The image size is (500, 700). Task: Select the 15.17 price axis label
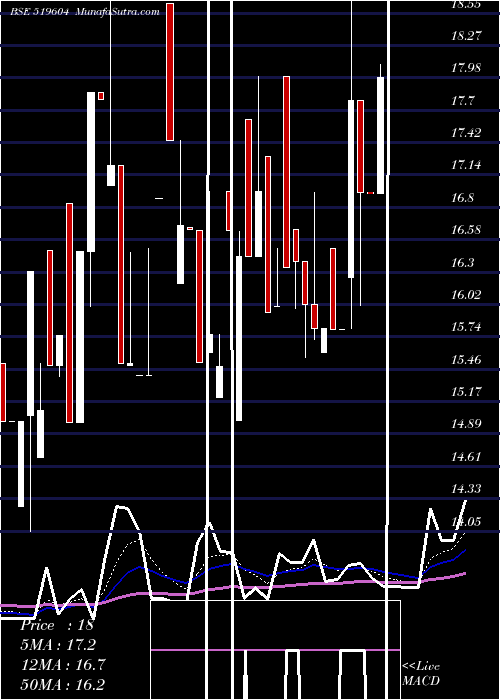click(x=466, y=392)
